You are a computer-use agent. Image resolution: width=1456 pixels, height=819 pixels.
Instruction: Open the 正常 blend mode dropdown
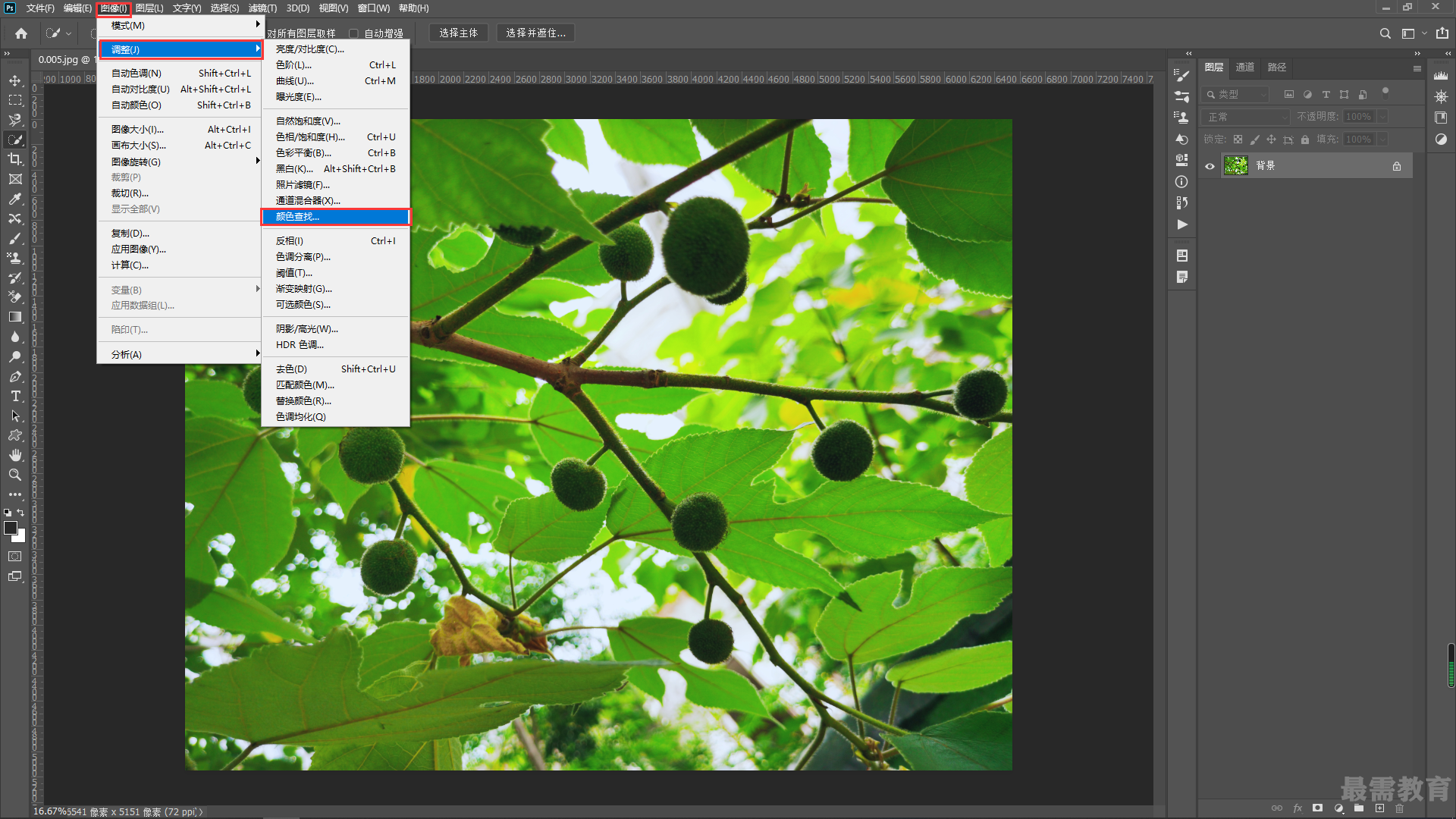pos(1247,117)
